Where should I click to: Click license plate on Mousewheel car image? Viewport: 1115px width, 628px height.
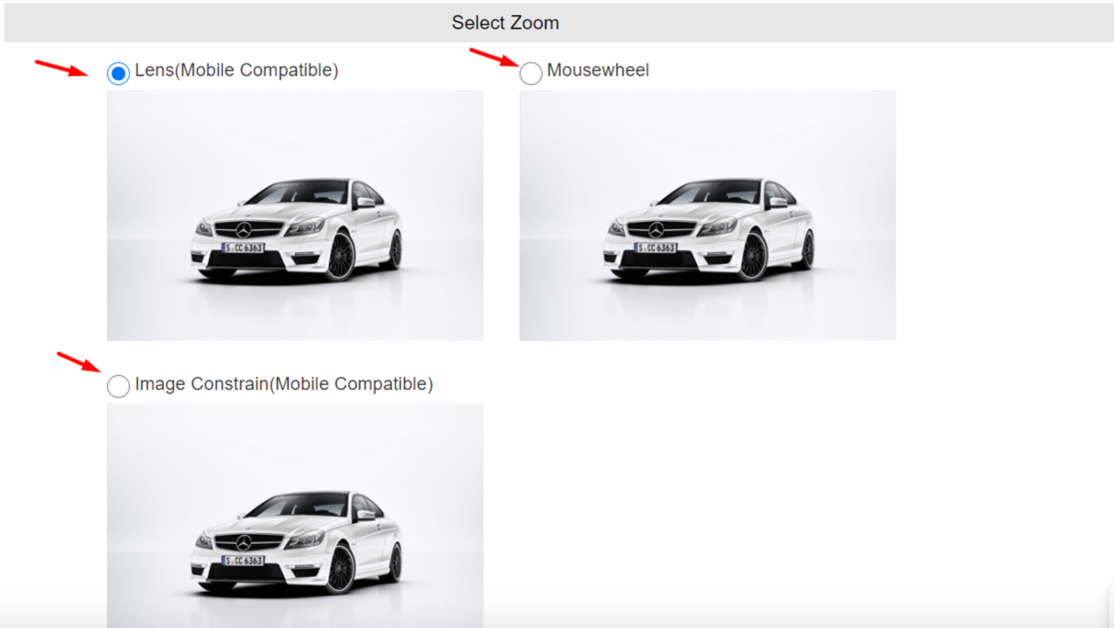656,248
